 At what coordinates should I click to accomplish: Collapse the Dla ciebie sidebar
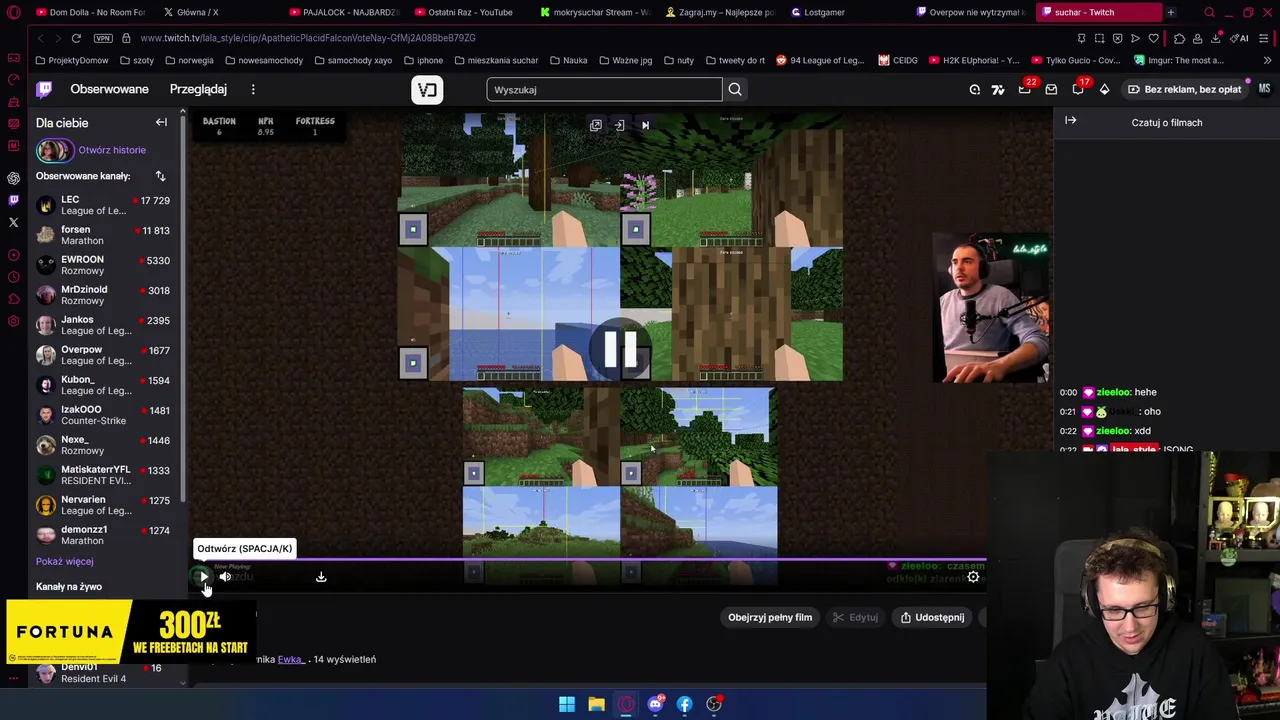point(161,122)
